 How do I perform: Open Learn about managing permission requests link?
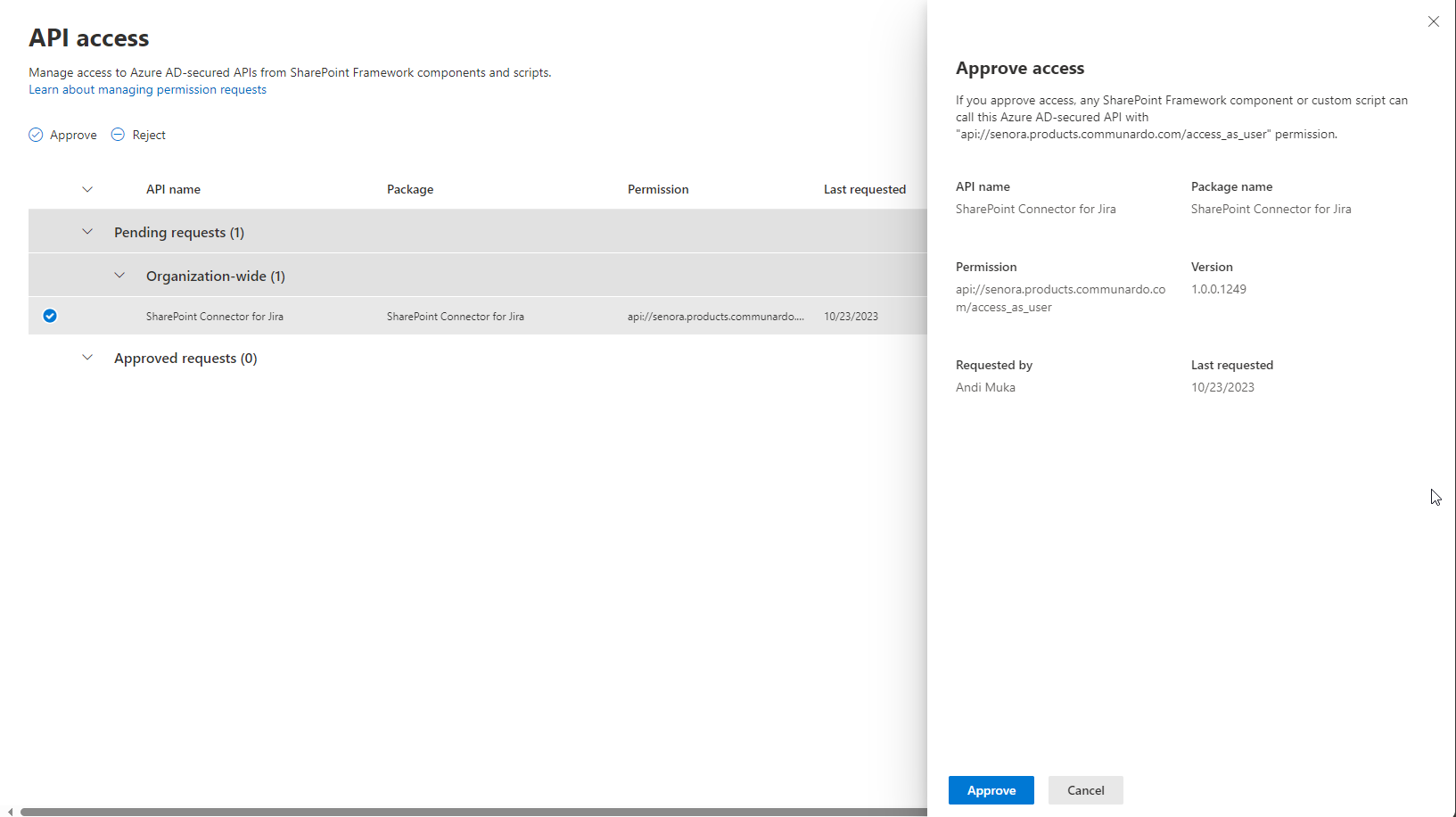click(147, 89)
